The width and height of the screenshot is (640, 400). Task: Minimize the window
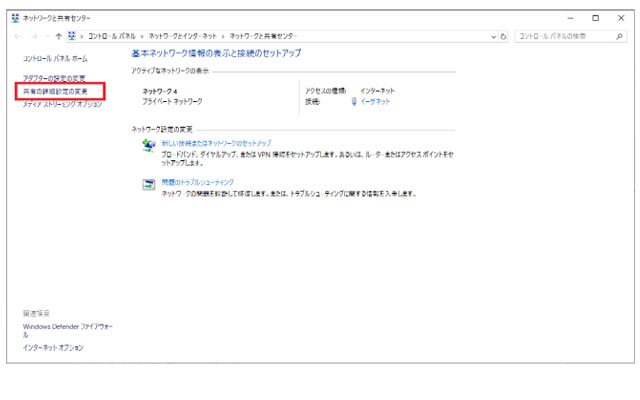pyautogui.click(x=571, y=18)
